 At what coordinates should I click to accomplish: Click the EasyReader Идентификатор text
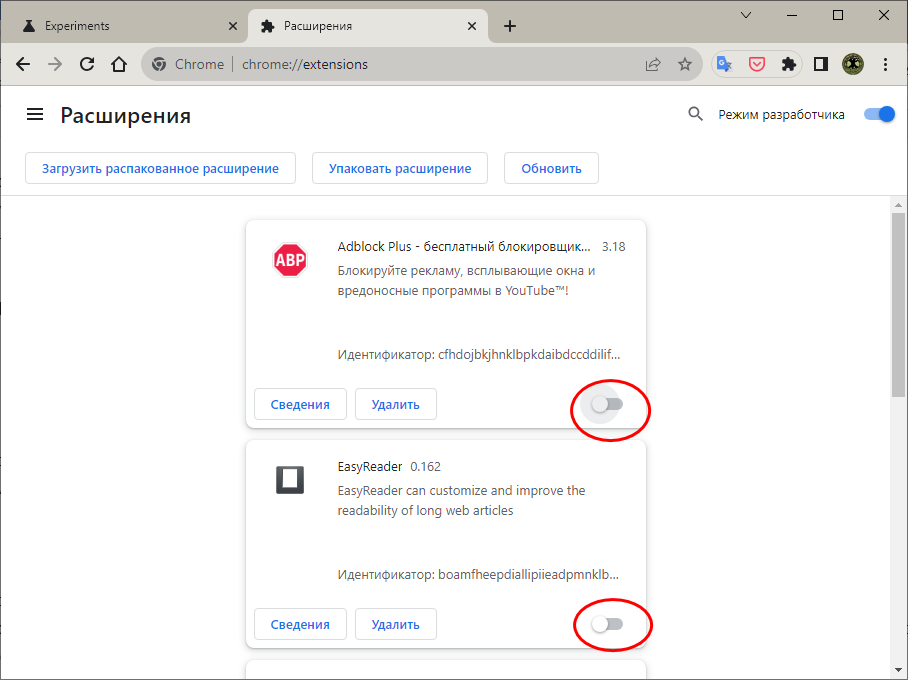(x=478, y=575)
